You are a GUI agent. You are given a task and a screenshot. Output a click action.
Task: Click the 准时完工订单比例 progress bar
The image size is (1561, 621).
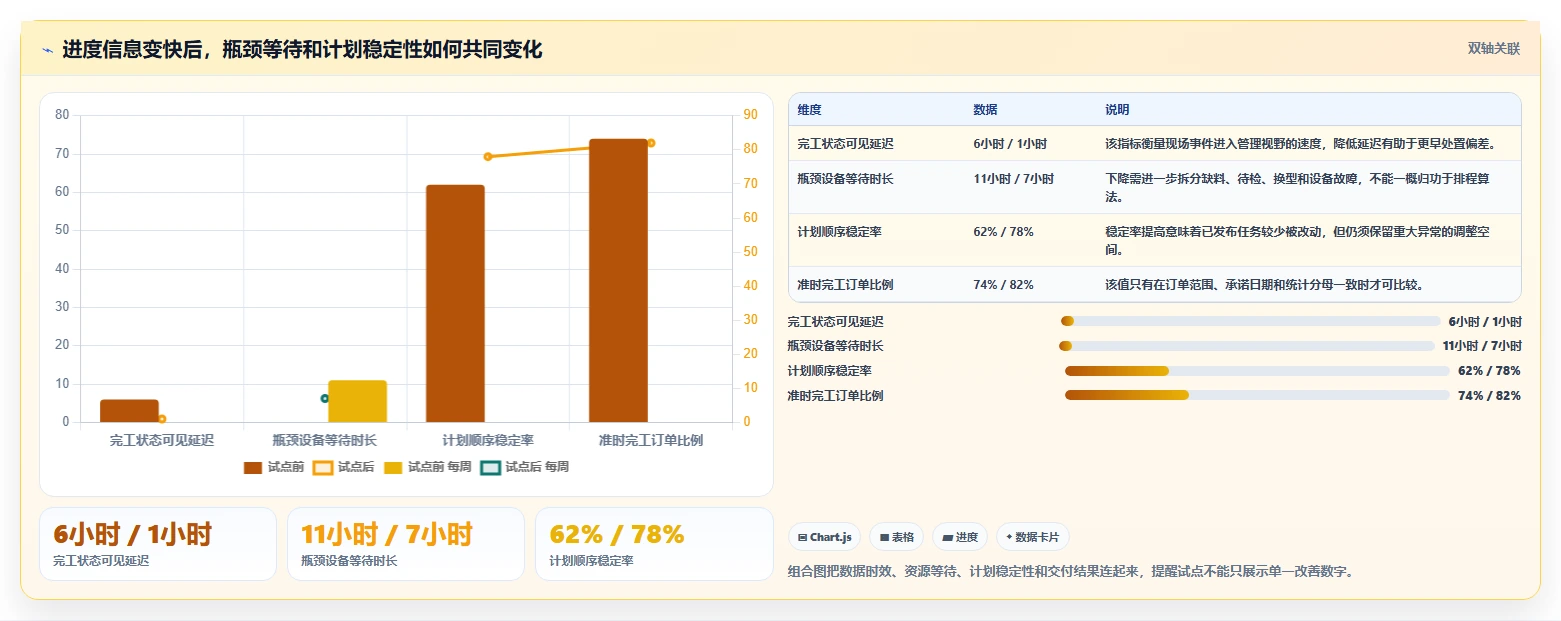1257,396
